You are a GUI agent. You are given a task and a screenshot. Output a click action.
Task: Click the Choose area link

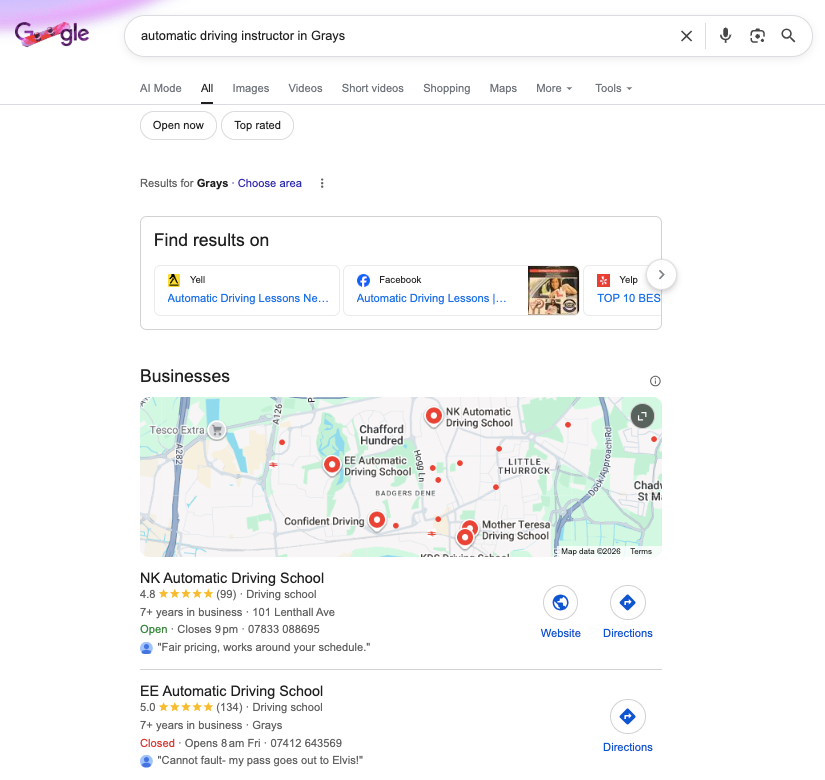click(269, 183)
